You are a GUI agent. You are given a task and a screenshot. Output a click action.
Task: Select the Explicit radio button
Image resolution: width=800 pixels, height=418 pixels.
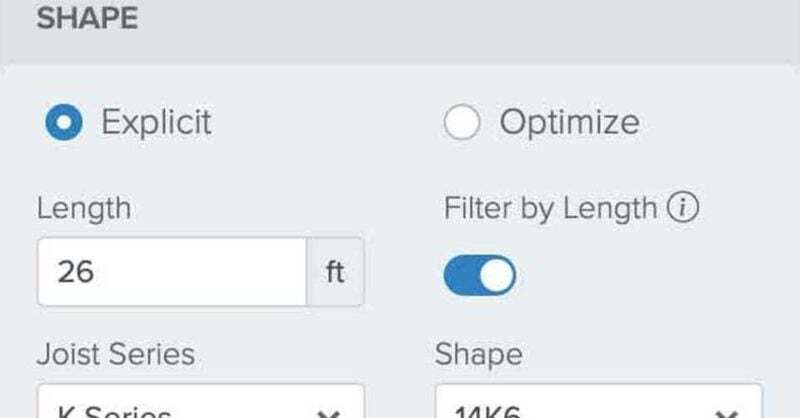[64, 123]
